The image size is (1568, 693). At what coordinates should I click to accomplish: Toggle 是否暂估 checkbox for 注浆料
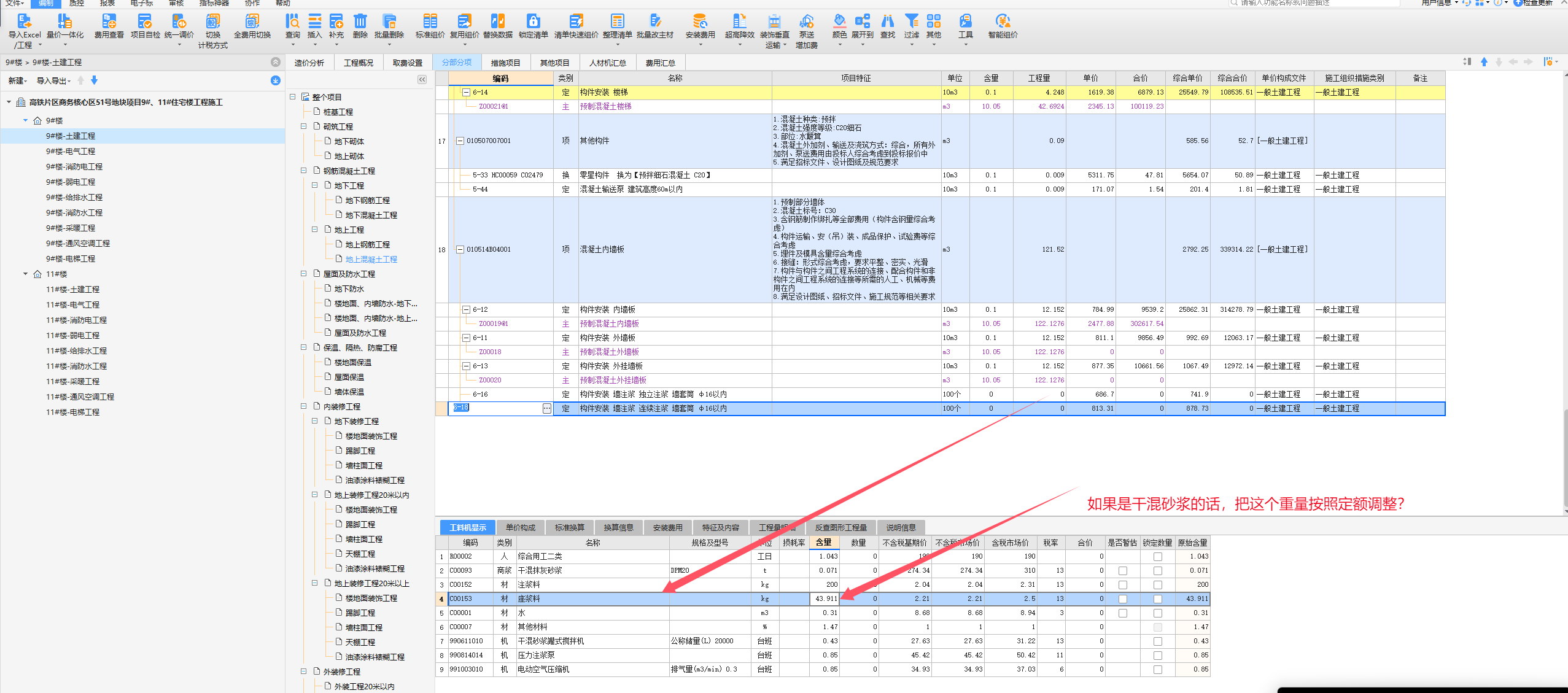click(x=1123, y=585)
